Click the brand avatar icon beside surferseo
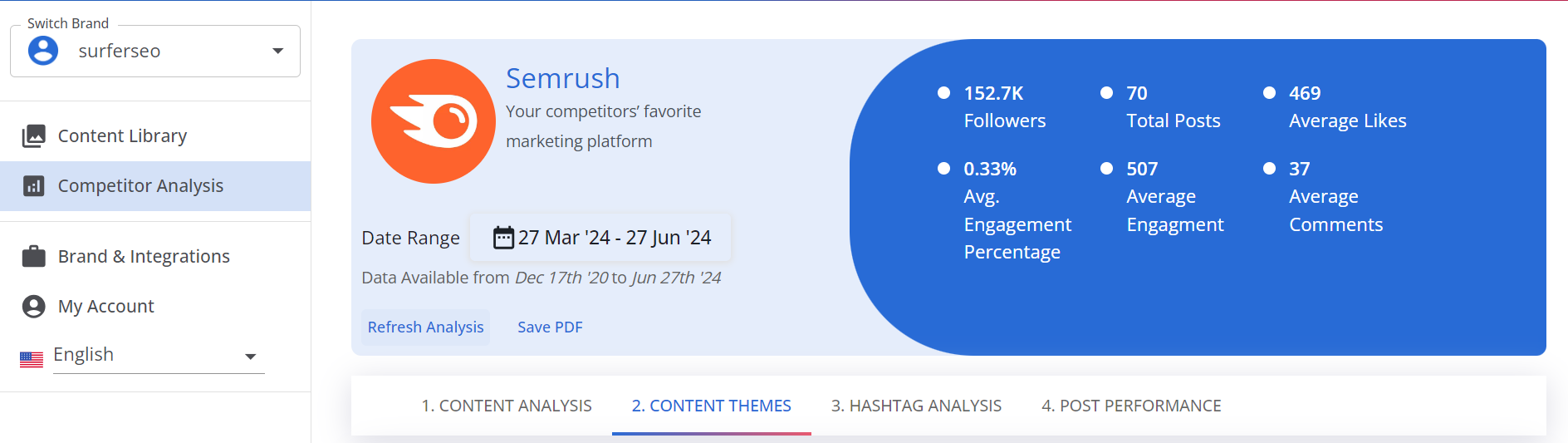Viewport: 1568px width, 443px height. point(43,51)
